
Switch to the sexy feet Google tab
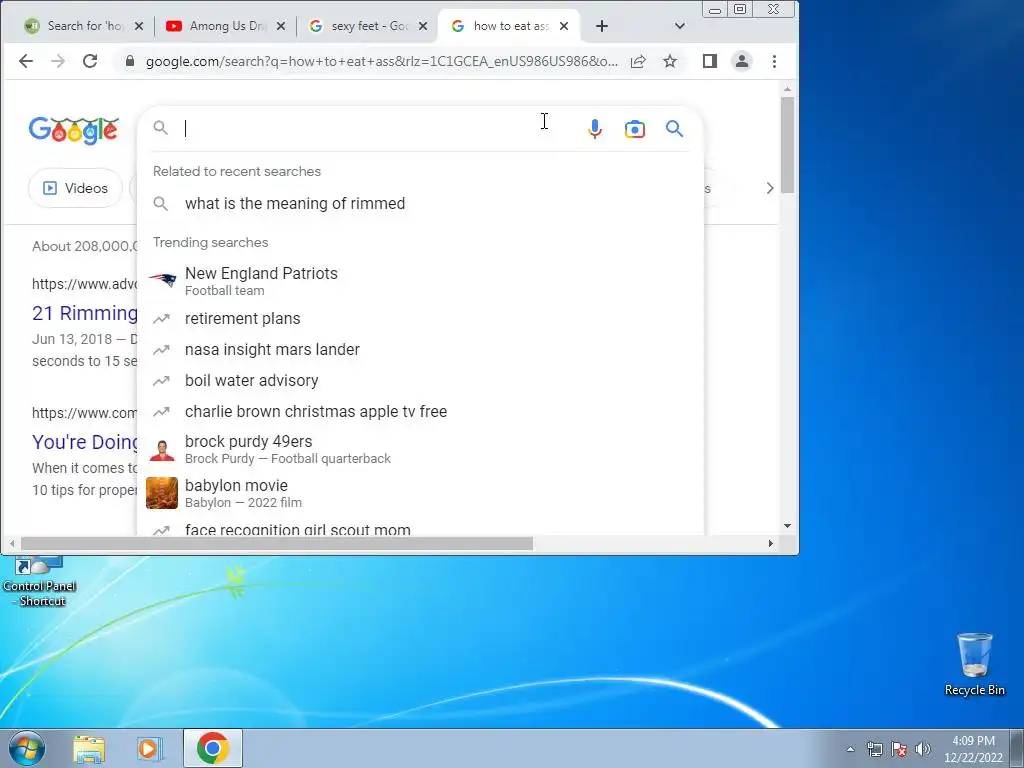click(368, 26)
